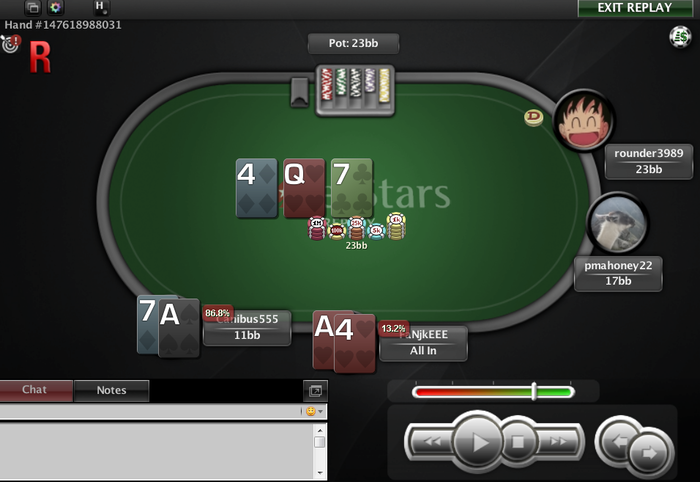The width and height of the screenshot is (700, 482).
Task: Open the emoji picker dropdown
Action: pos(314,411)
